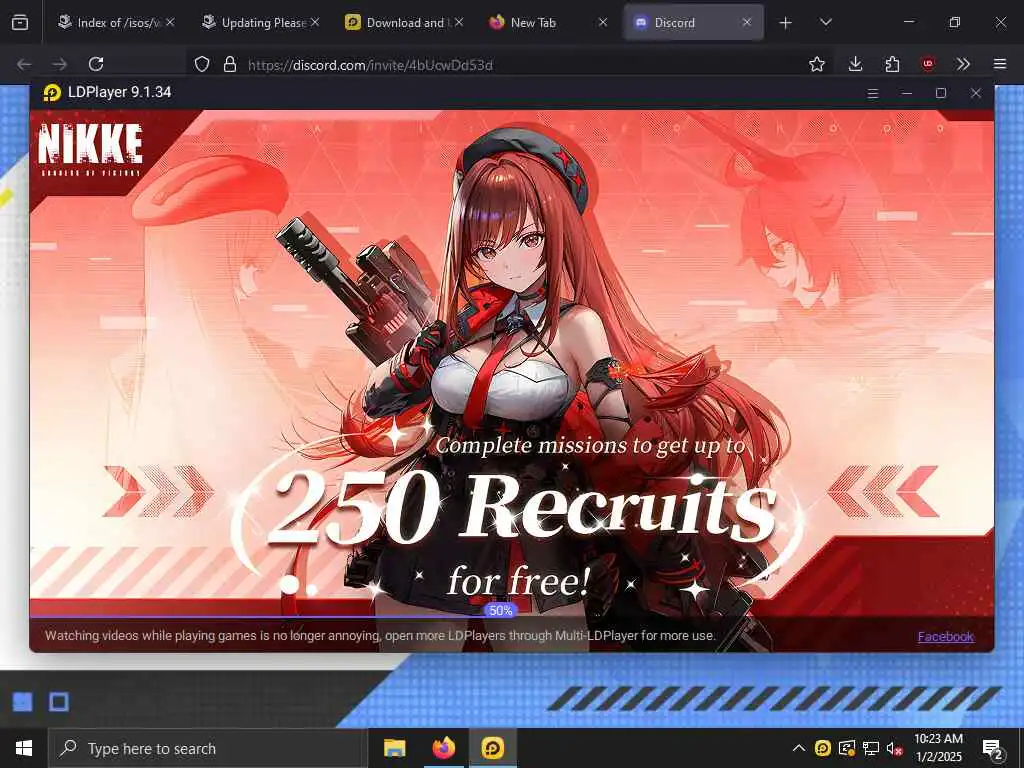Click the Type here to search box
This screenshot has width=1024, height=768.
(208, 748)
